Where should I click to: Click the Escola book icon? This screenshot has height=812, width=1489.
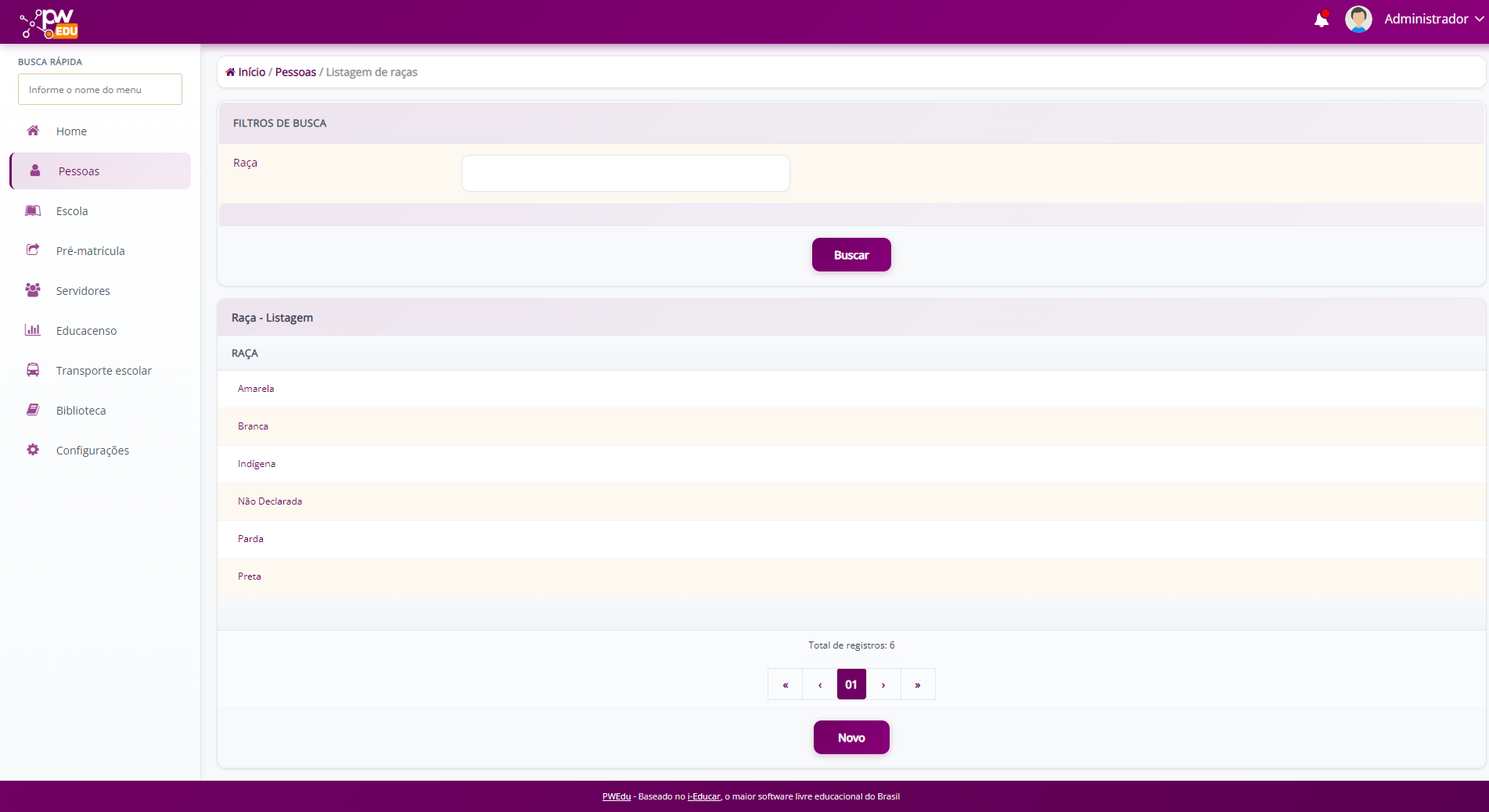[x=33, y=210]
